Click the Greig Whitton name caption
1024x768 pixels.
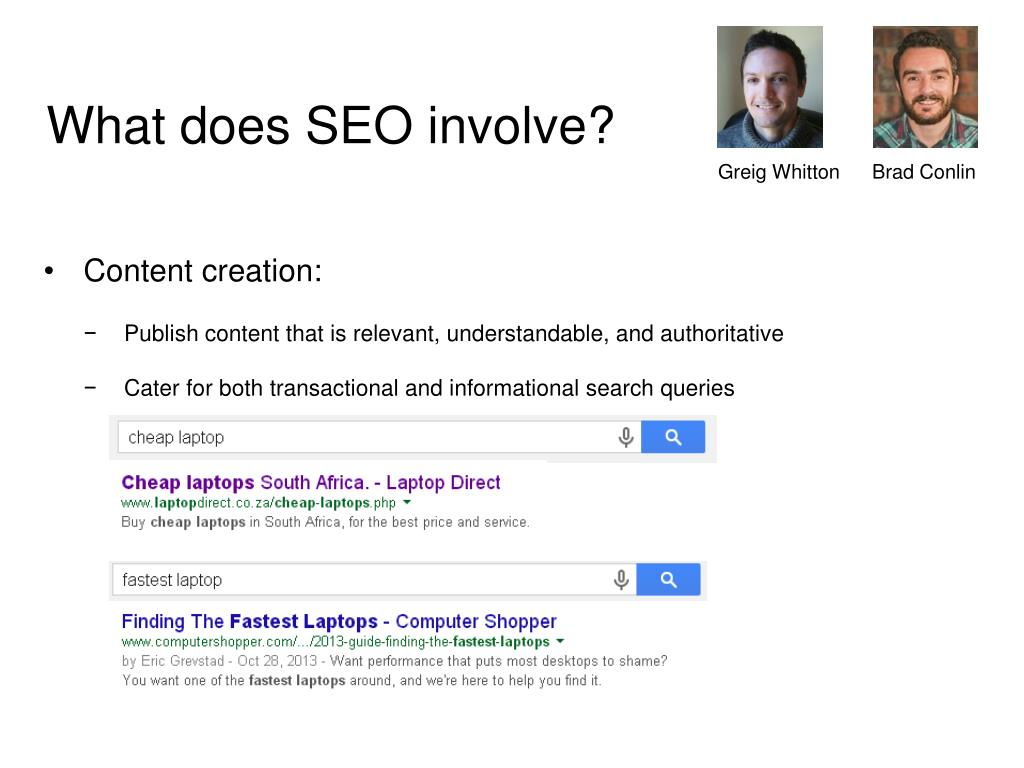(x=778, y=172)
